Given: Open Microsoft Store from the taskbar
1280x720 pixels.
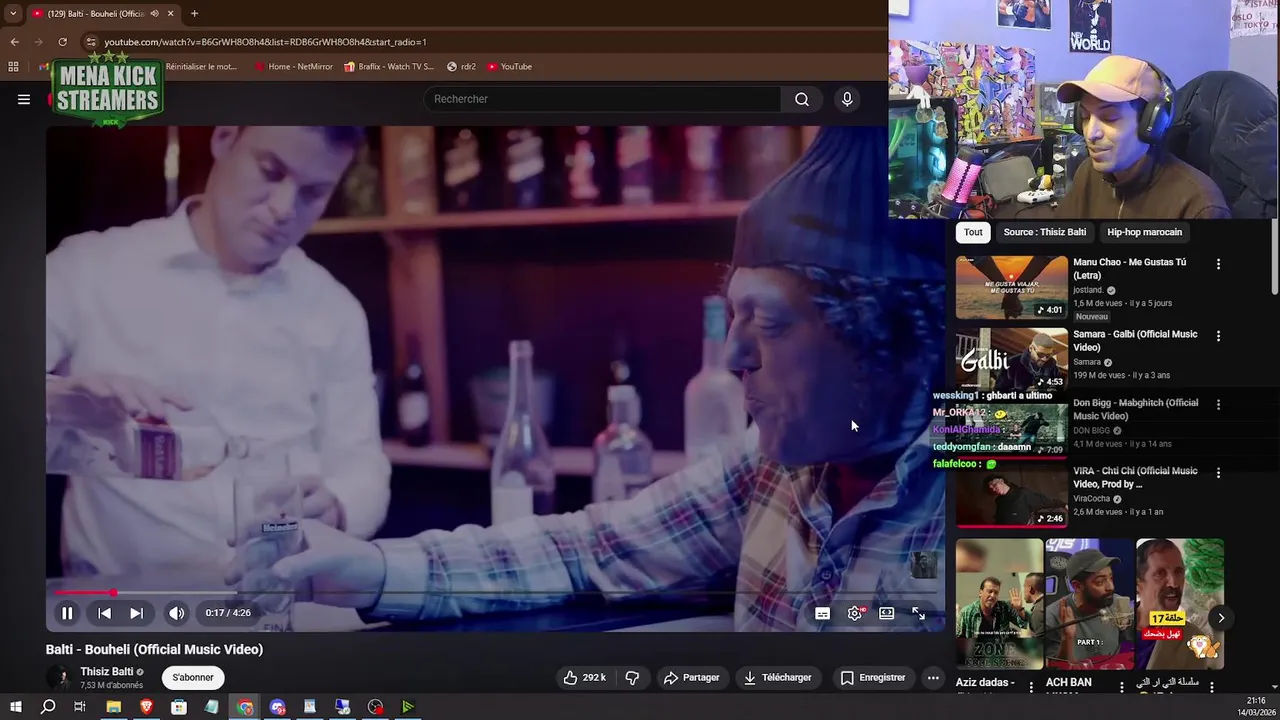Looking at the screenshot, I should (179, 707).
